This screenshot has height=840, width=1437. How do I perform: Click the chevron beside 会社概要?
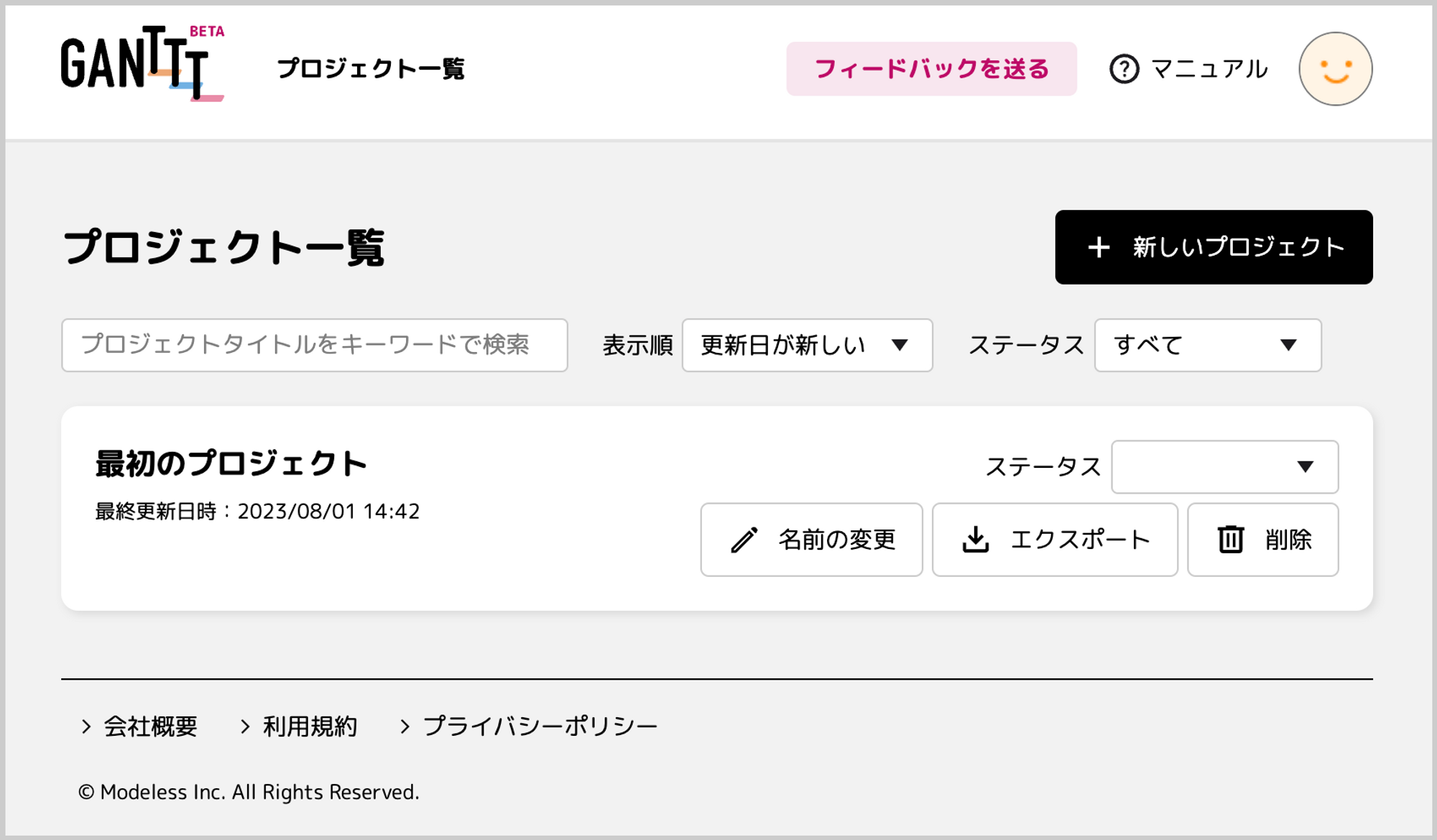pyautogui.click(x=86, y=726)
